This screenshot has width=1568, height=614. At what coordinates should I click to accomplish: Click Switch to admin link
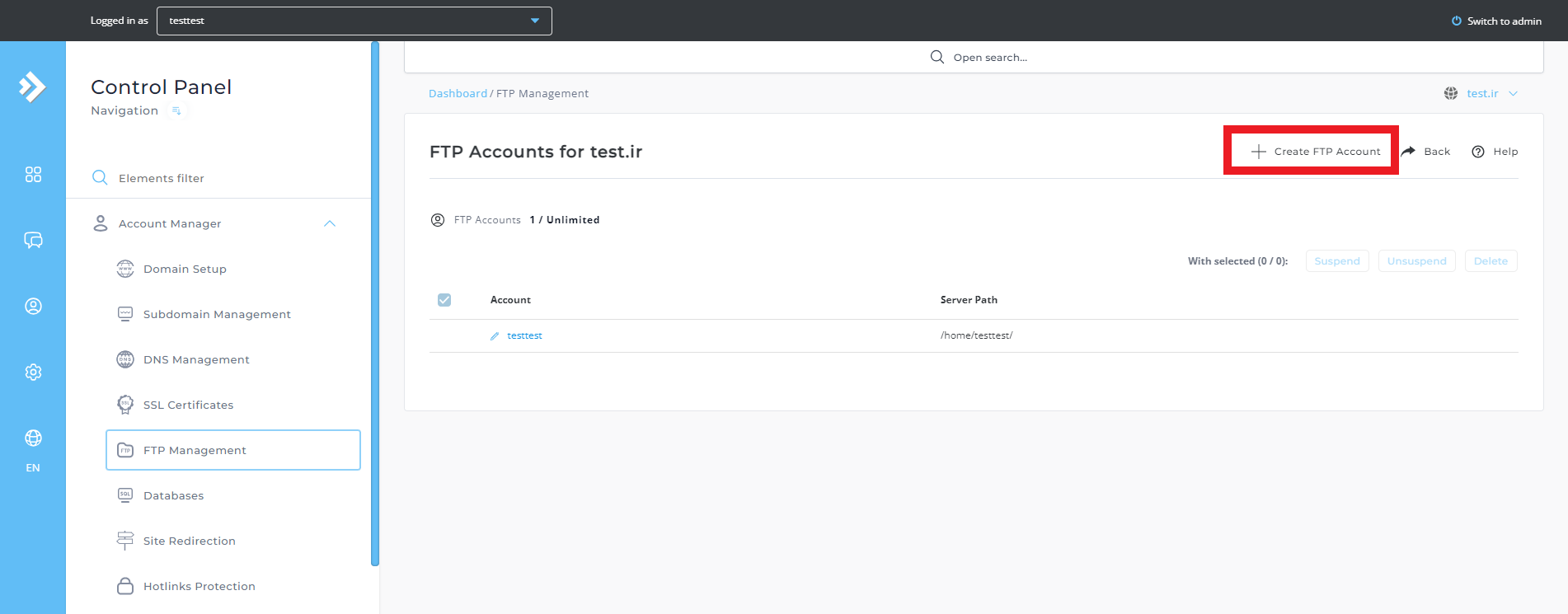pos(1496,21)
